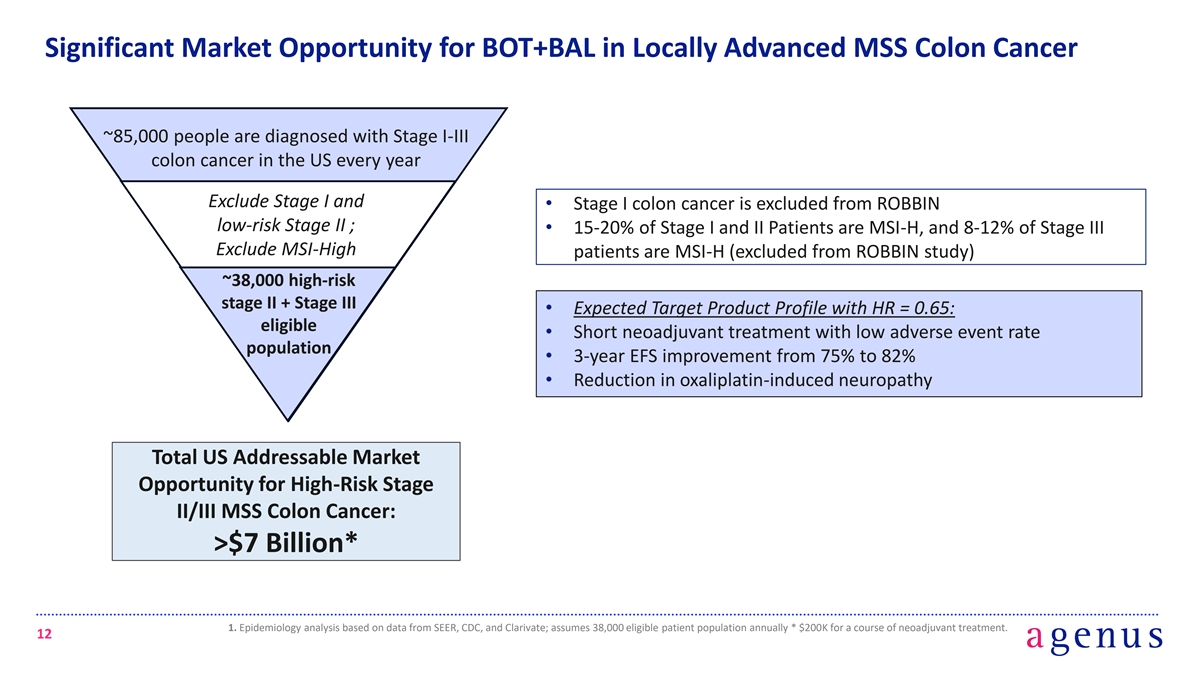Click the '>$7 Billion*' figure
1200x675 pixels.
(x=286, y=542)
